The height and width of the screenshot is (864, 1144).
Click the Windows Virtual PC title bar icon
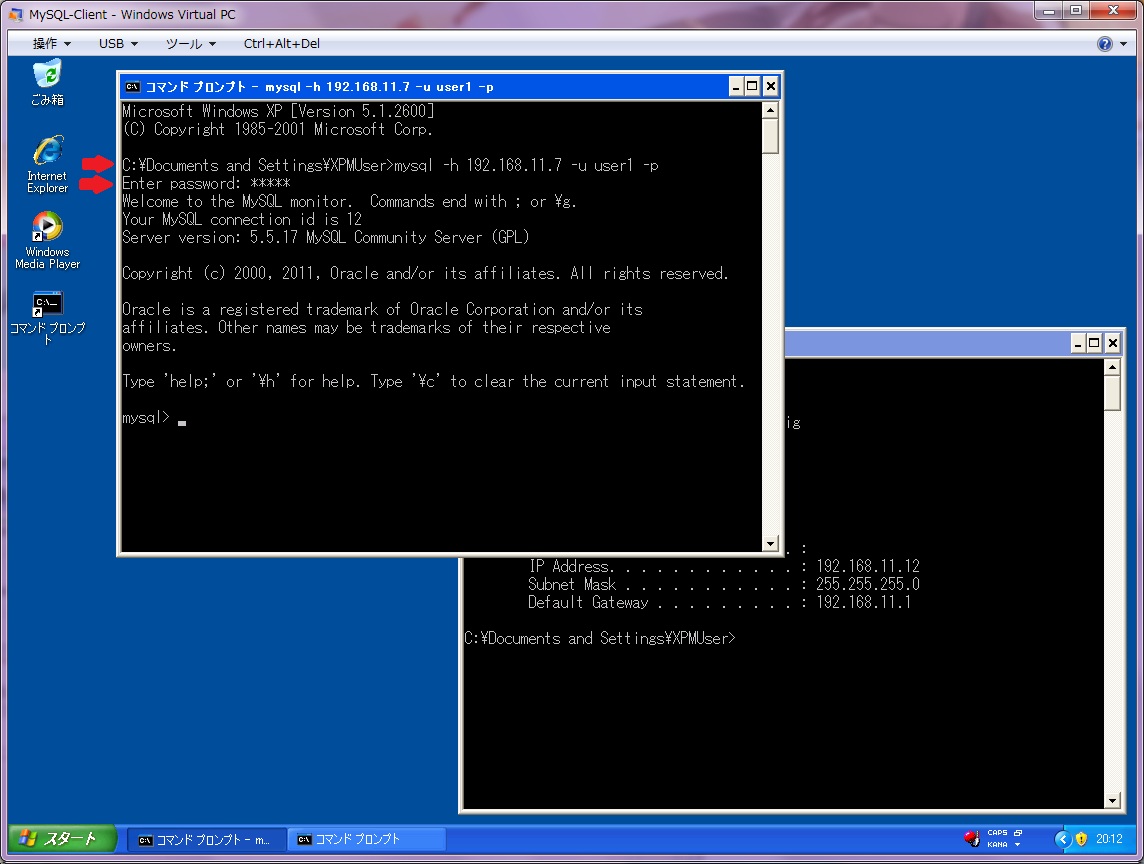coord(15,14)
